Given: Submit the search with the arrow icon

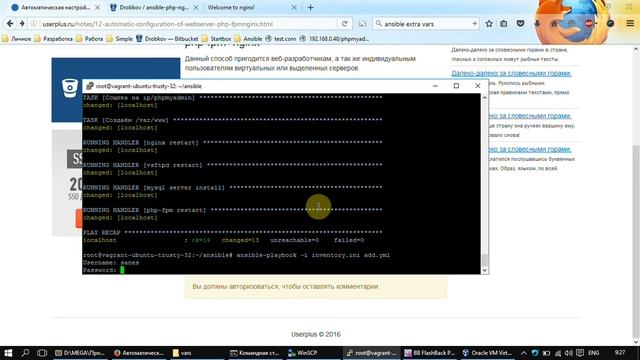Looking at the screenshot, I should pos(474,24).
